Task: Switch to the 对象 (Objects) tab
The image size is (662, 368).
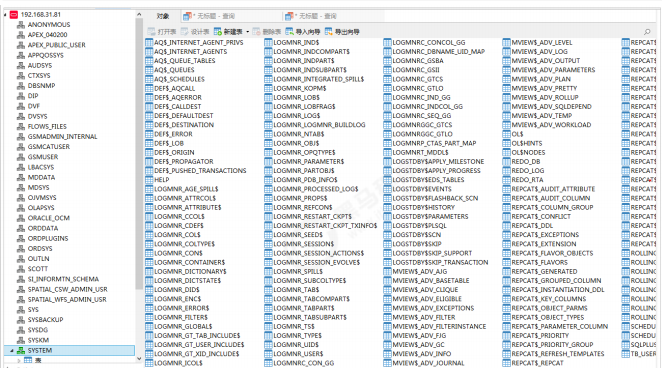Action: coord(163,16)
